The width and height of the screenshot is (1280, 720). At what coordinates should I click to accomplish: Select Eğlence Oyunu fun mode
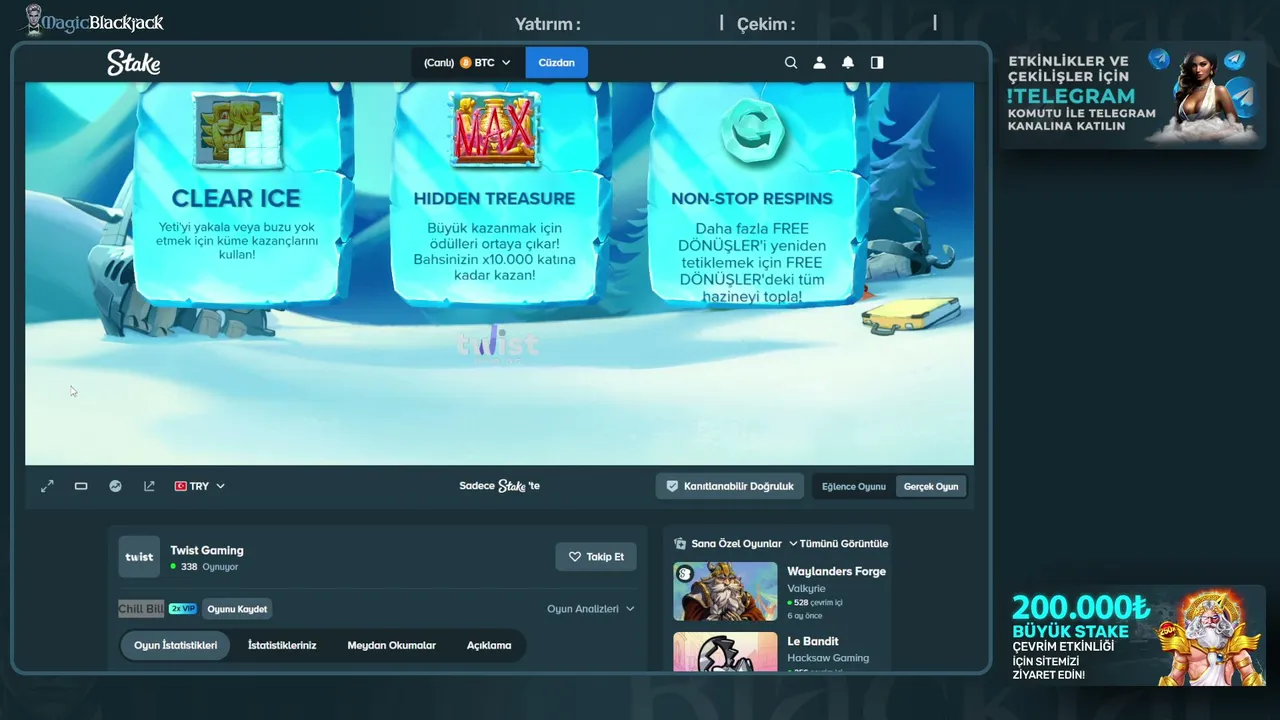(854, 487)
